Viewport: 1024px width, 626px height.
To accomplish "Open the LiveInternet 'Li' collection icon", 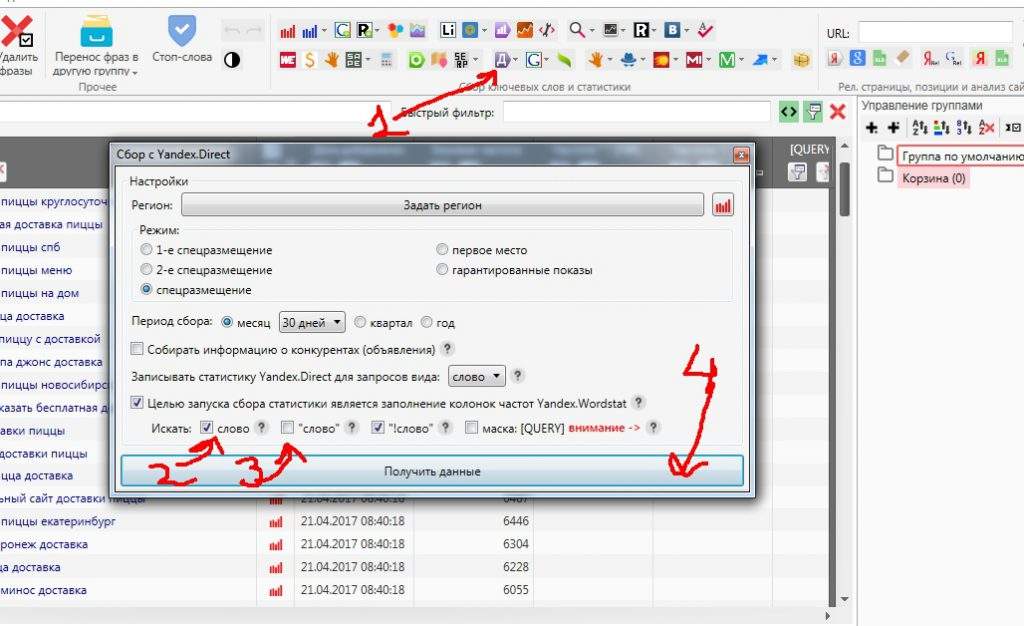I will 448,30.
